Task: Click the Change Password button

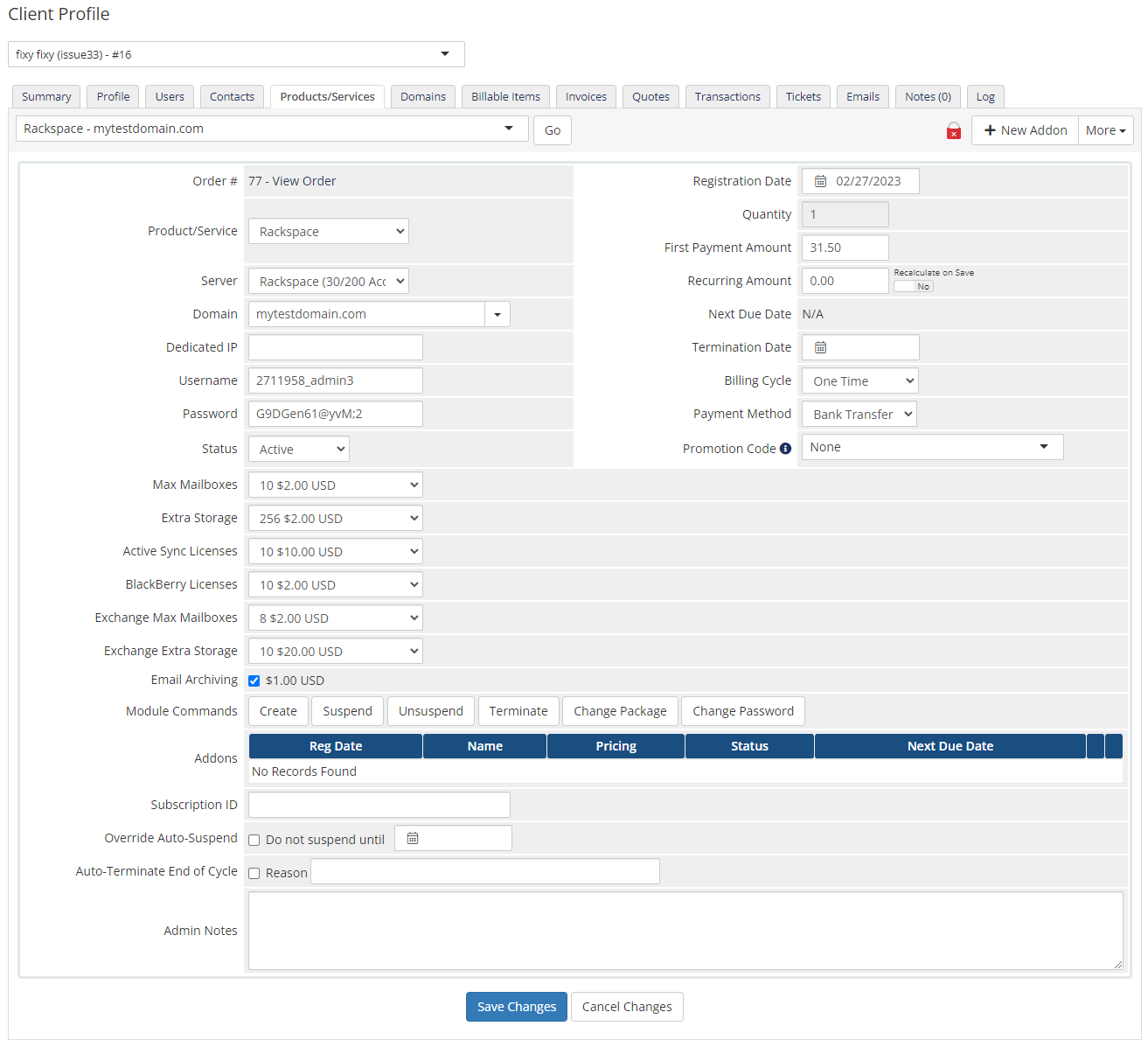Action: 743,711
